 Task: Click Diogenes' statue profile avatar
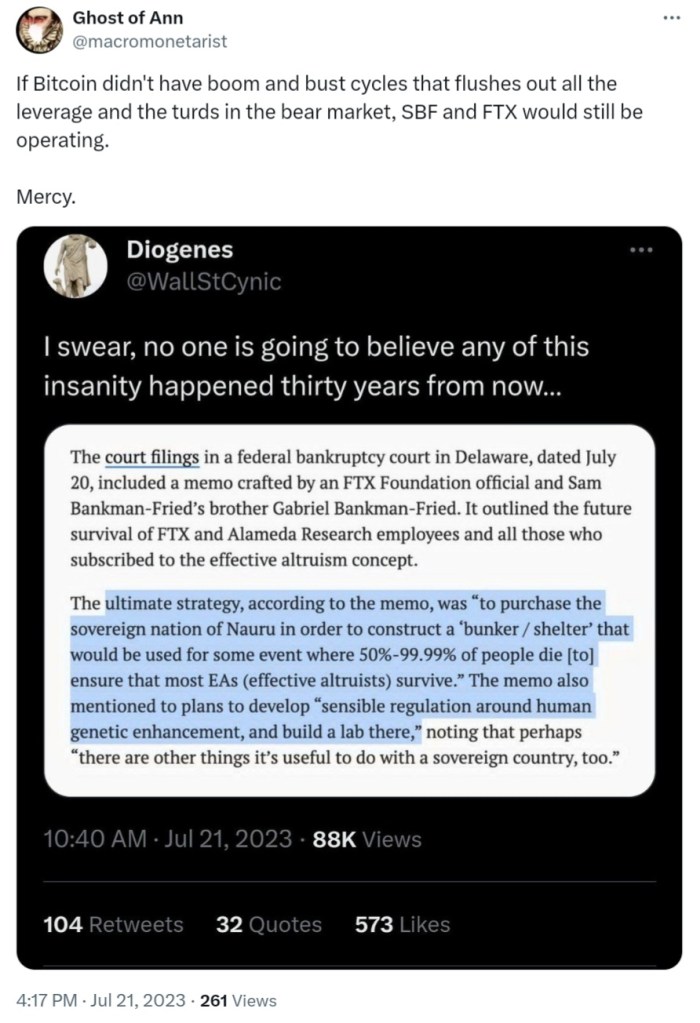[x=76, y=265]
